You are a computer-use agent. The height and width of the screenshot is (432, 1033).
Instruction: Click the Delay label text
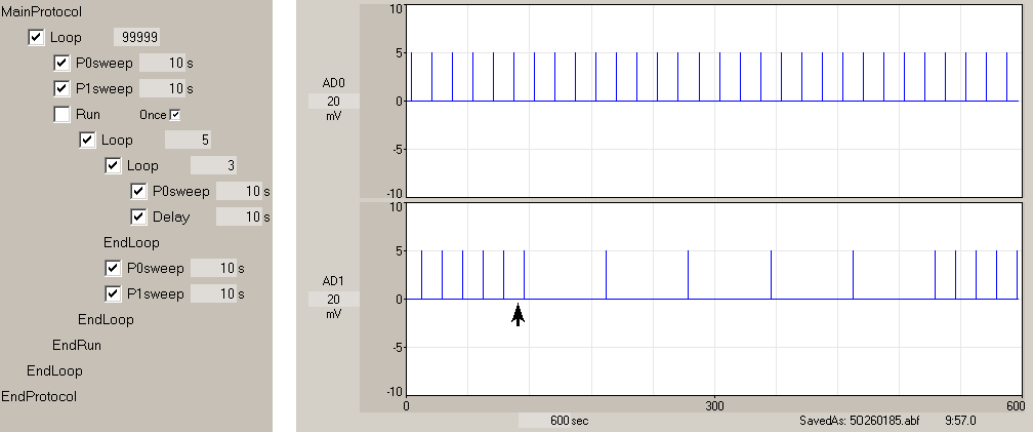tap(171, 217)
